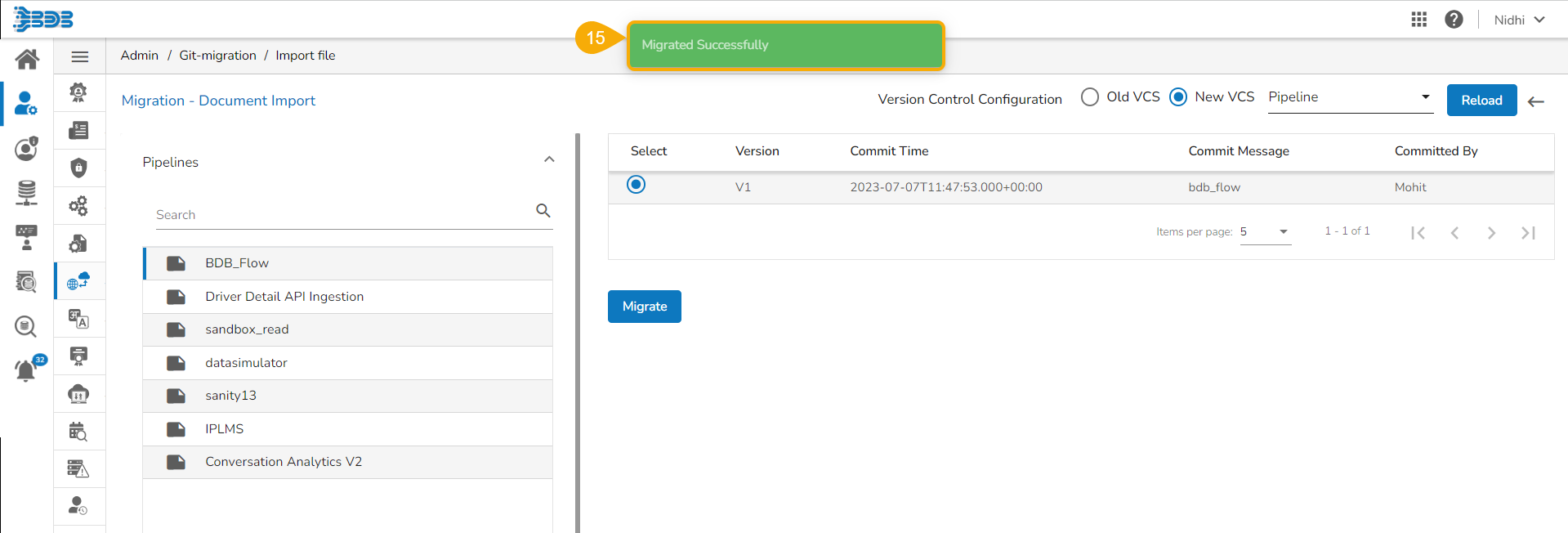This screenshot has width=1568, height=533.
Task: Click the Committed By column header
Action: [1436, 151]
